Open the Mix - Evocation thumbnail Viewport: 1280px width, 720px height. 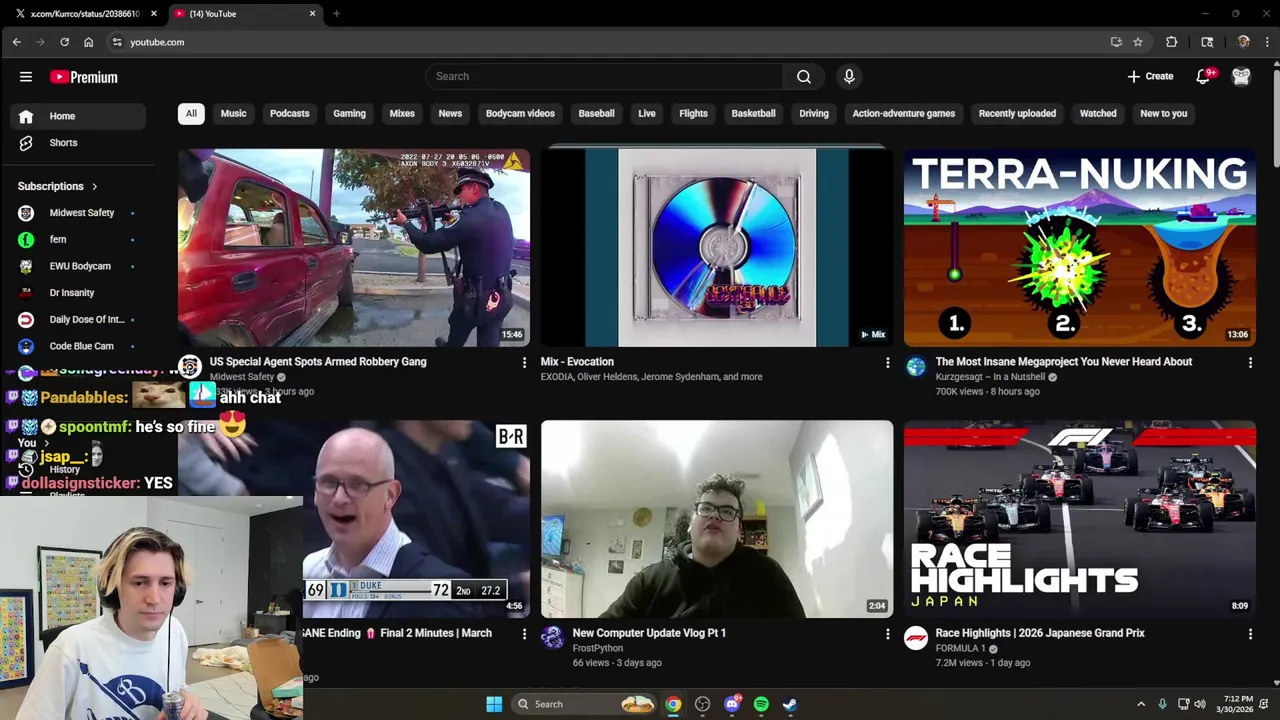[717, 248]
